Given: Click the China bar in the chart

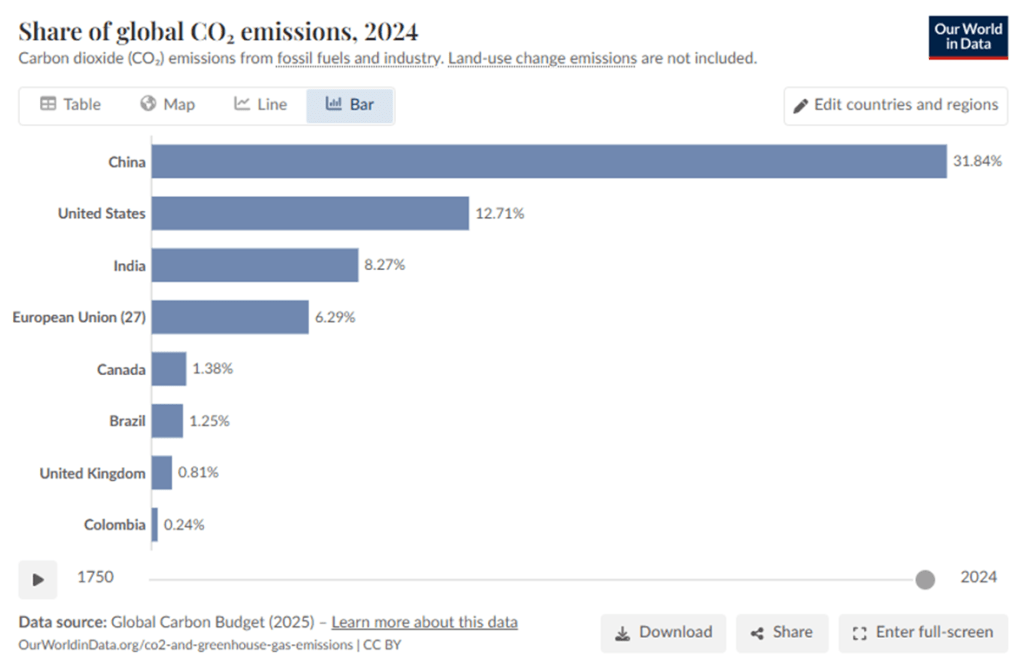Looking at the screenshot, I should 548,161.
